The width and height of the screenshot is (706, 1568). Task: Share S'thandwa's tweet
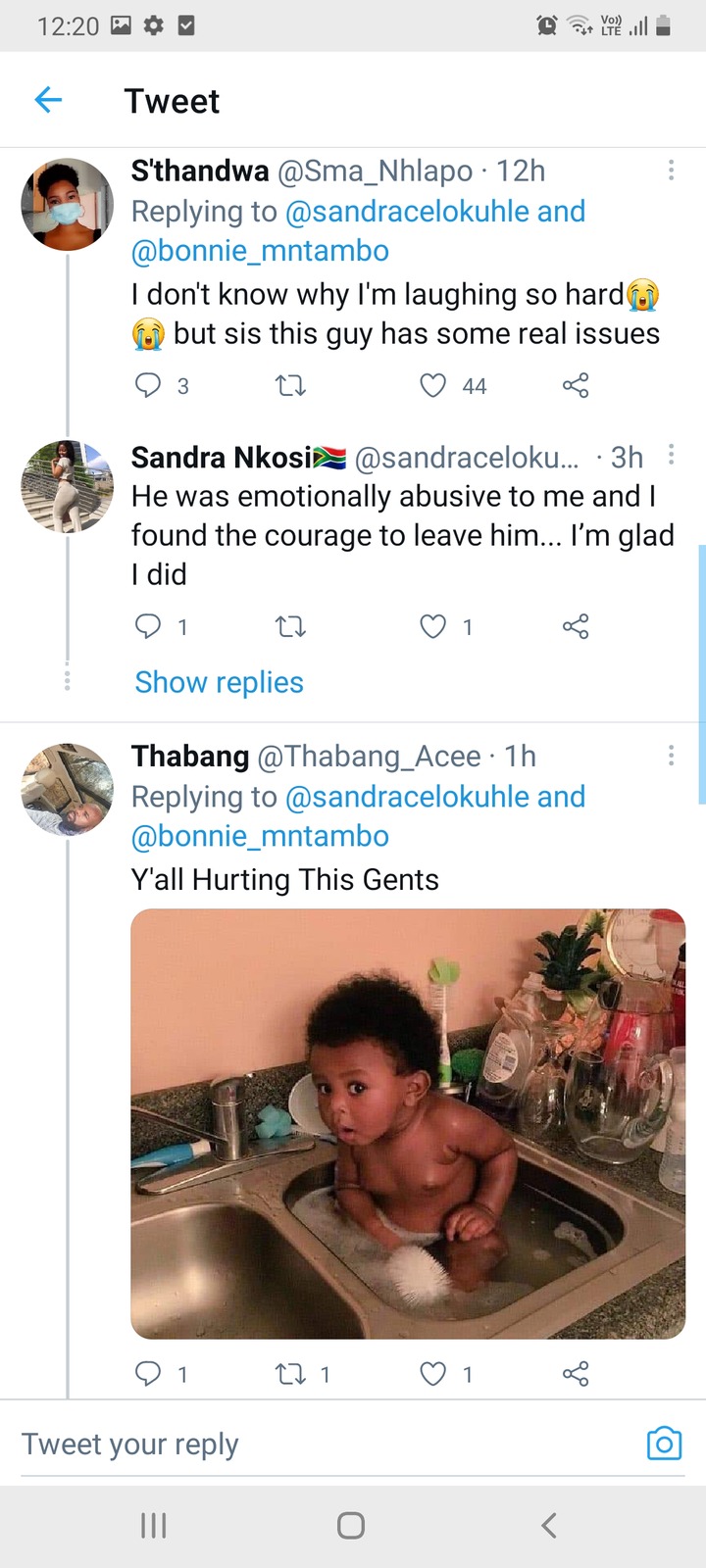point(576,385)
